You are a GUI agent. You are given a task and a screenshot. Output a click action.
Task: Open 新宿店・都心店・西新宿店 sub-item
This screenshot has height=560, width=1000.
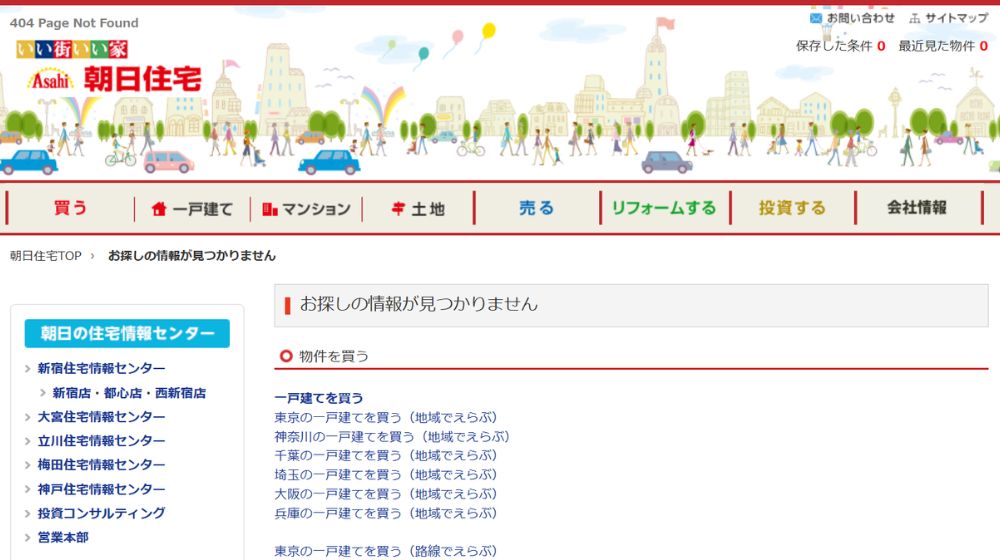[129, 393]
